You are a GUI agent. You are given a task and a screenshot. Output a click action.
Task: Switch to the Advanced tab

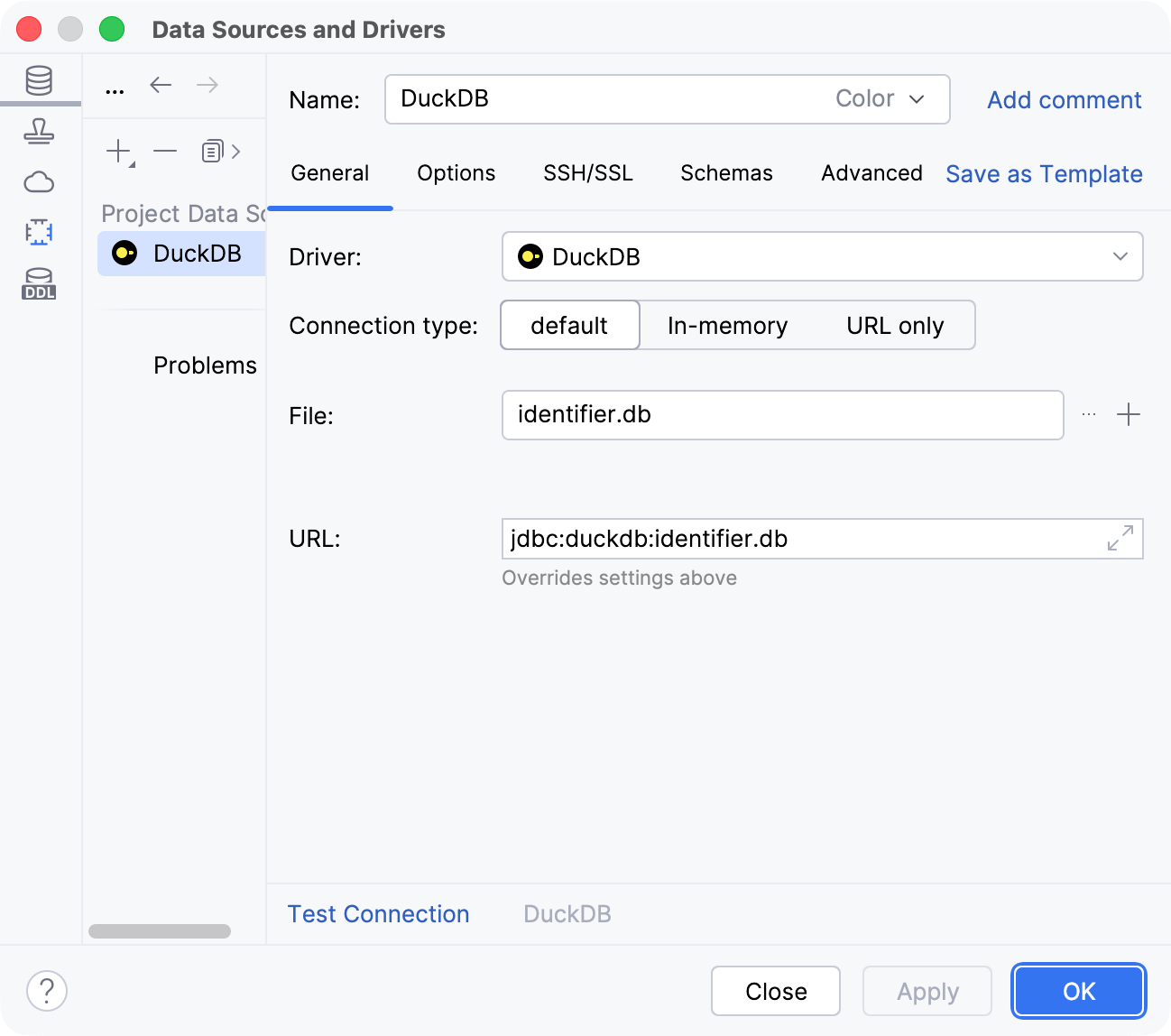click(x=871, y=173)
